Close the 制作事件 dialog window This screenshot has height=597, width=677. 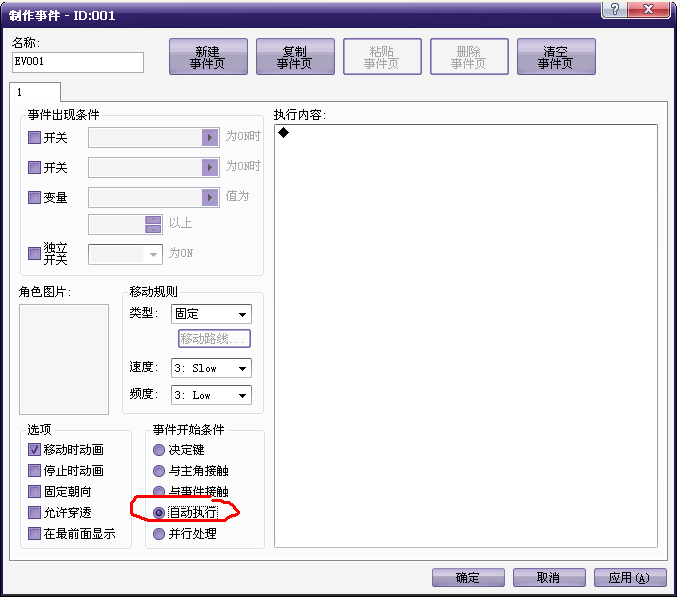click(649, 9)
